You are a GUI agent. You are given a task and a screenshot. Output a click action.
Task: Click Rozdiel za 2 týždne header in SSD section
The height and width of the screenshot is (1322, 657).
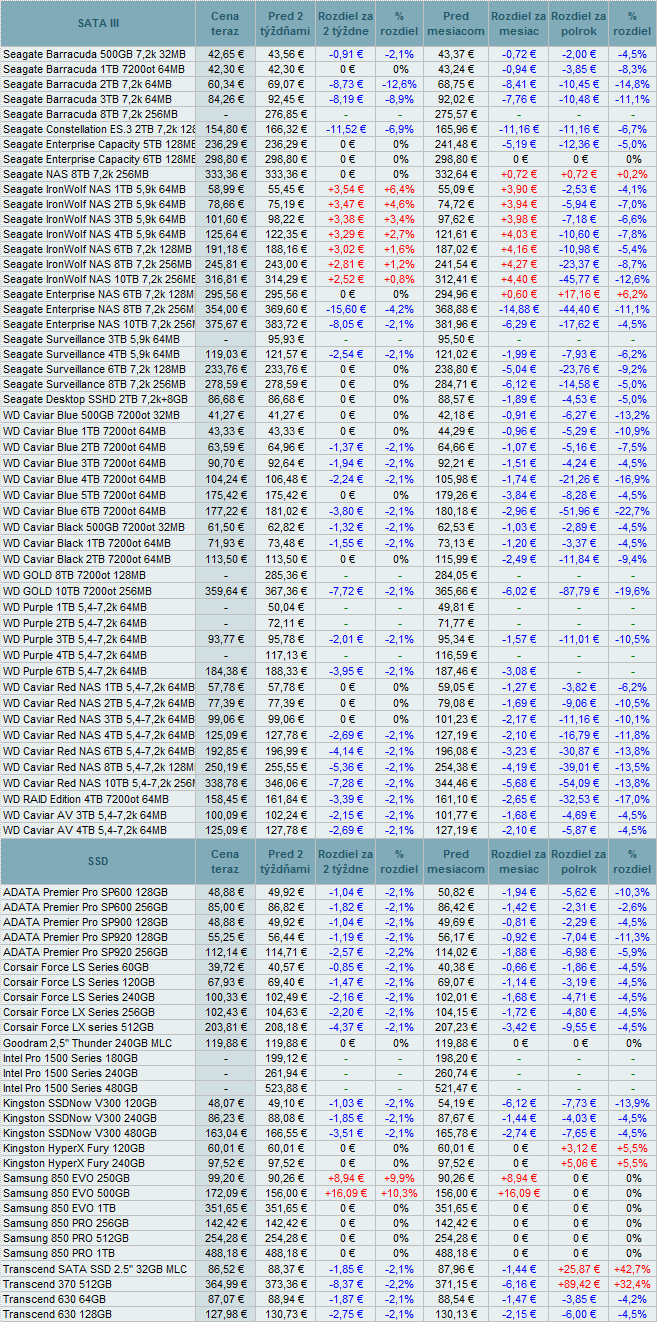tap(344, 862)
